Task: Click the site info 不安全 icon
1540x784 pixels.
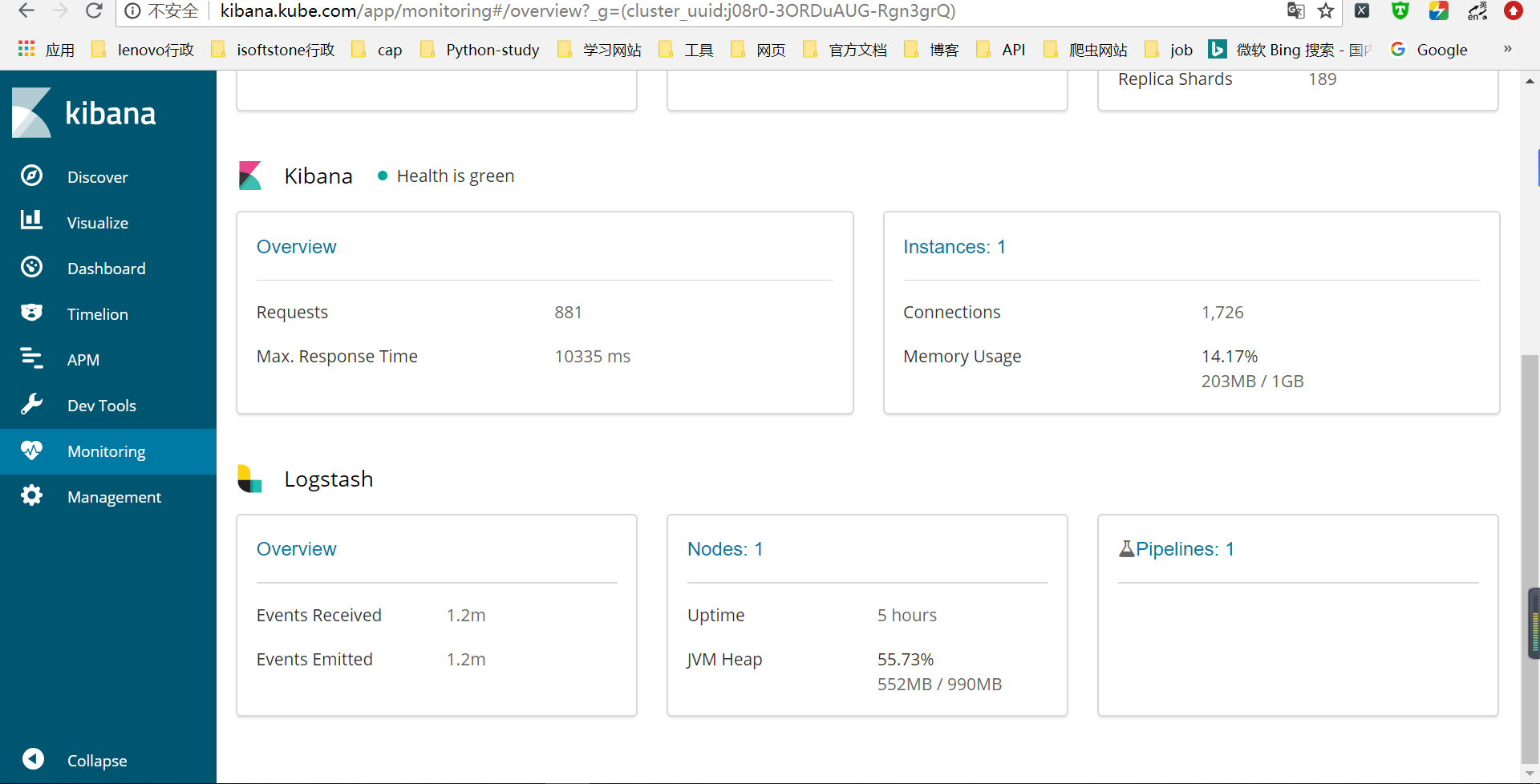Action: pos(132,10)
